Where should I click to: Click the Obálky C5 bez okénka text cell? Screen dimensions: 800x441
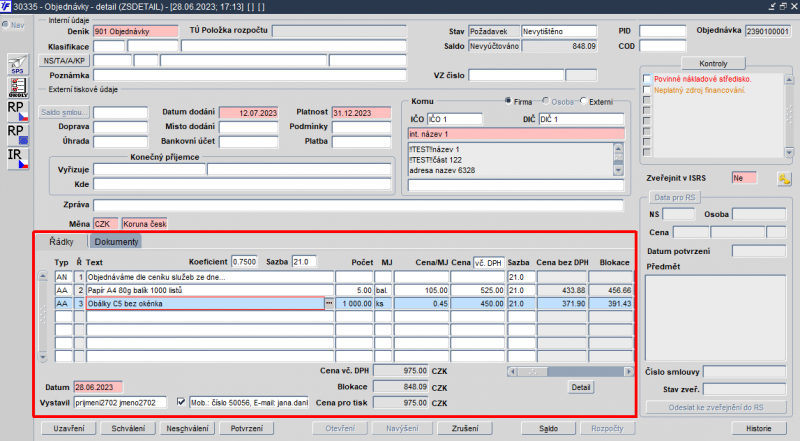[x=205, y=303]
